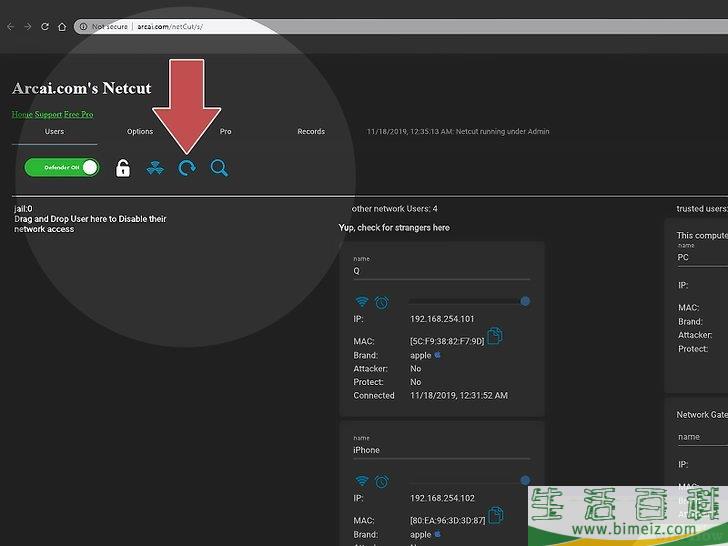728x546 pixels.
Task: Reload the page with browser refresh icon
Action: 45,26
